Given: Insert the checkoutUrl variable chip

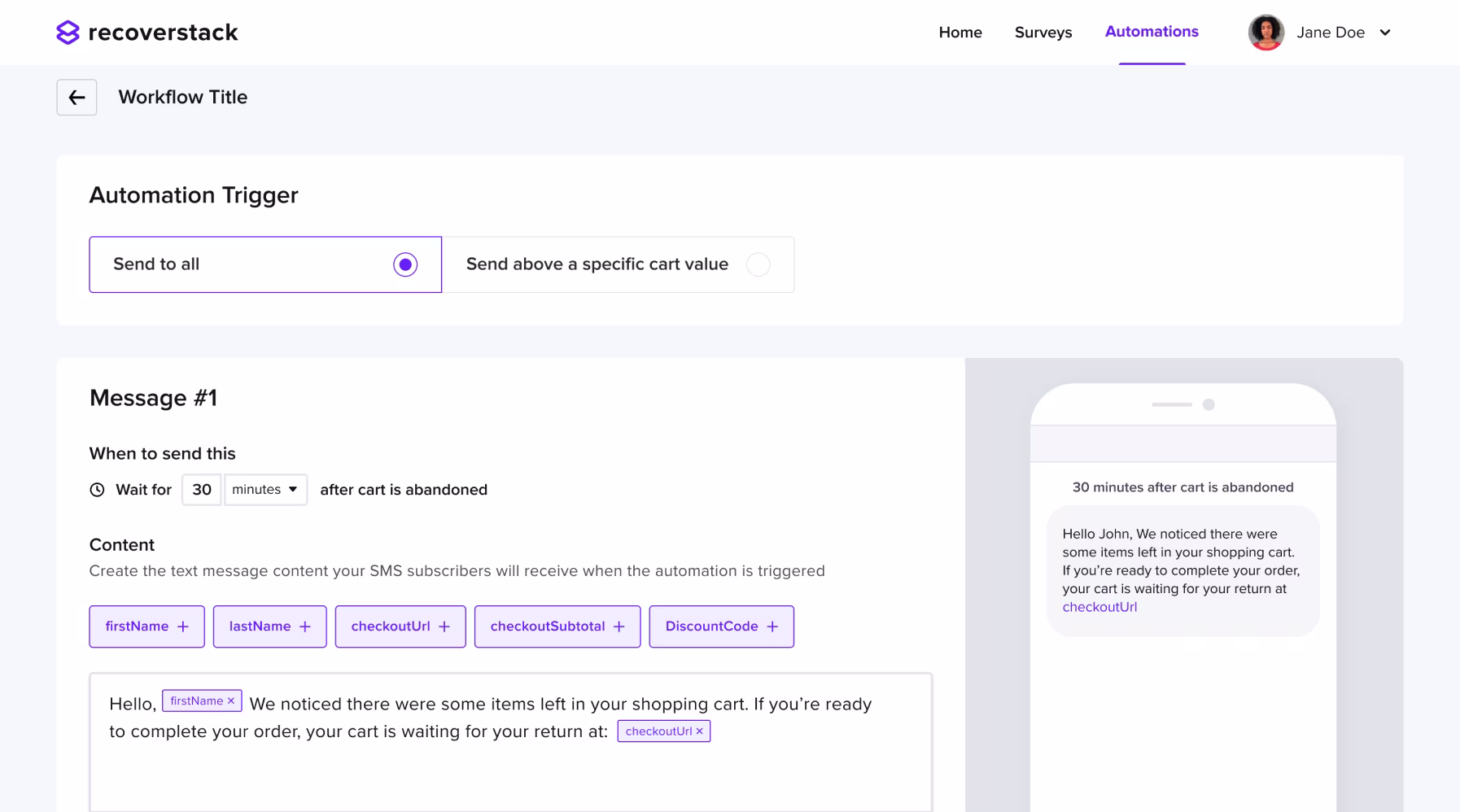Looking at the screenshot, I should 400,626.
